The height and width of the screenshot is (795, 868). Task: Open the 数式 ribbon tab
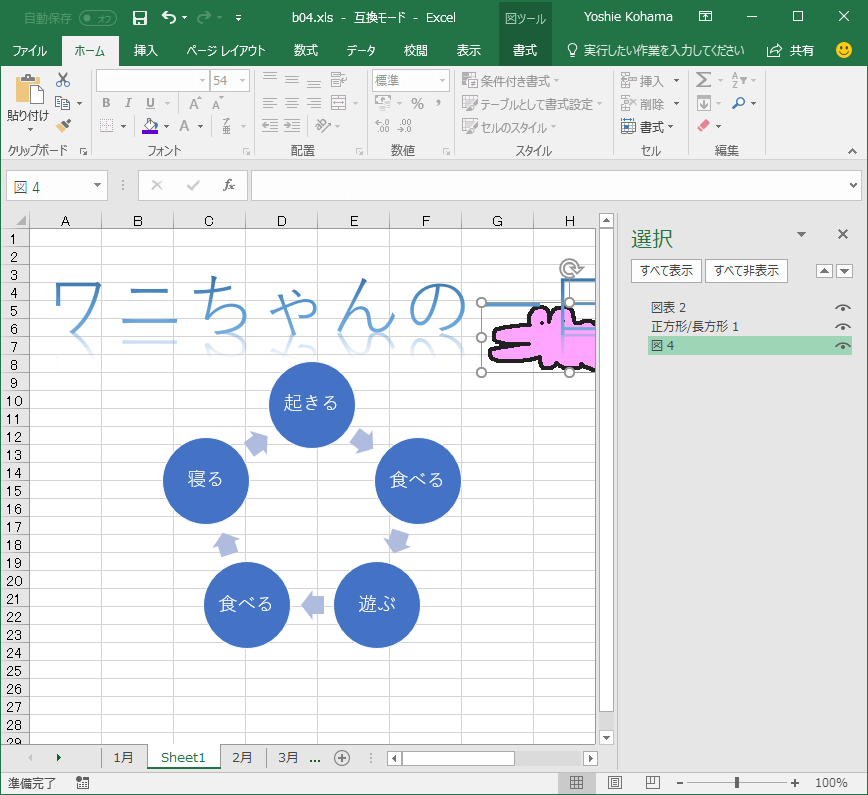coord(306,51)
